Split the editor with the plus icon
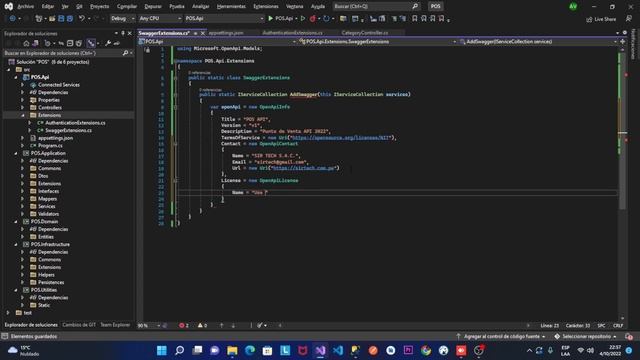640x360 pixels. pyautogui.click(x=622, y=42)
